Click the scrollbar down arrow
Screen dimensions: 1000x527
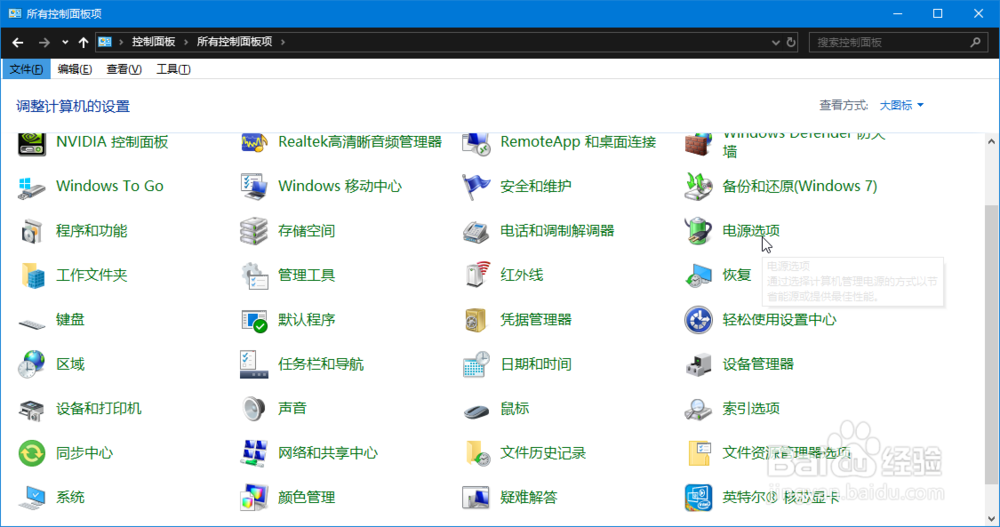[991, 518]
